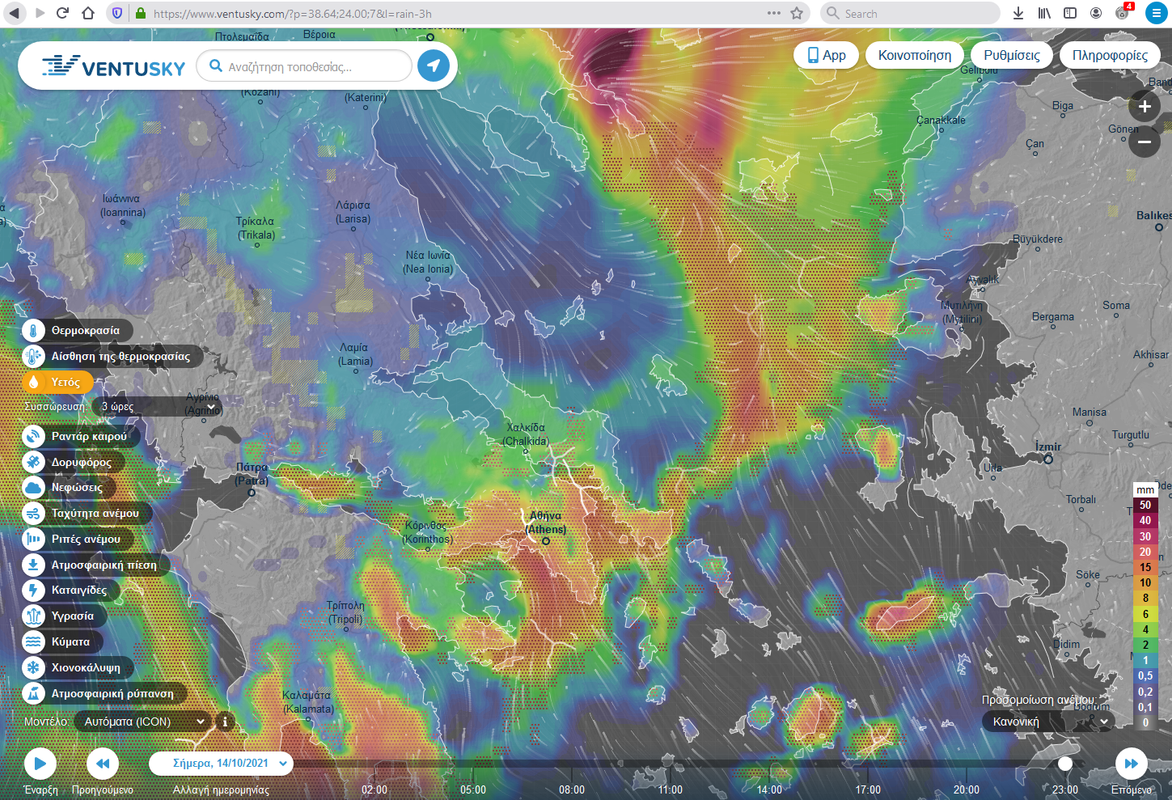Open the Μοντέλο Αυτόματα (ICON) dropdown
This screenshot has width=1172, height=800.
pyautogui.click(x=144, y=721)
